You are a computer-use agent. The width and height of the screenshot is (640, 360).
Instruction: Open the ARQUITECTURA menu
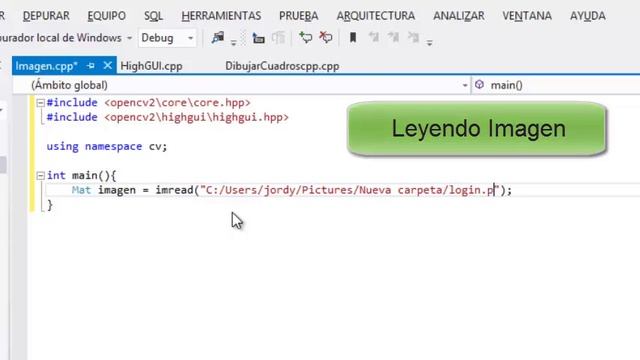coord(376,16)
